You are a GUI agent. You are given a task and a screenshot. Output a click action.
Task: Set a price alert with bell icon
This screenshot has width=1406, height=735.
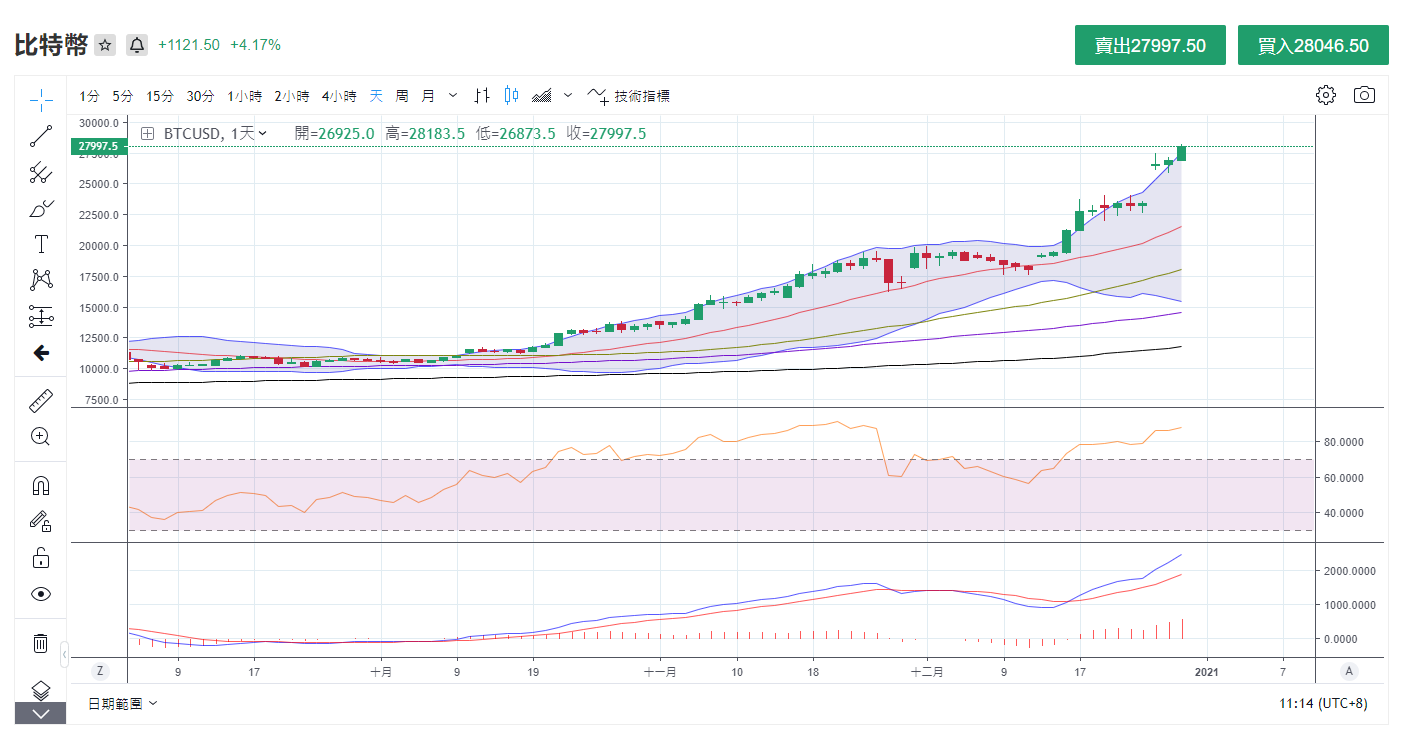pyautogui.click(x=137, y=45)
